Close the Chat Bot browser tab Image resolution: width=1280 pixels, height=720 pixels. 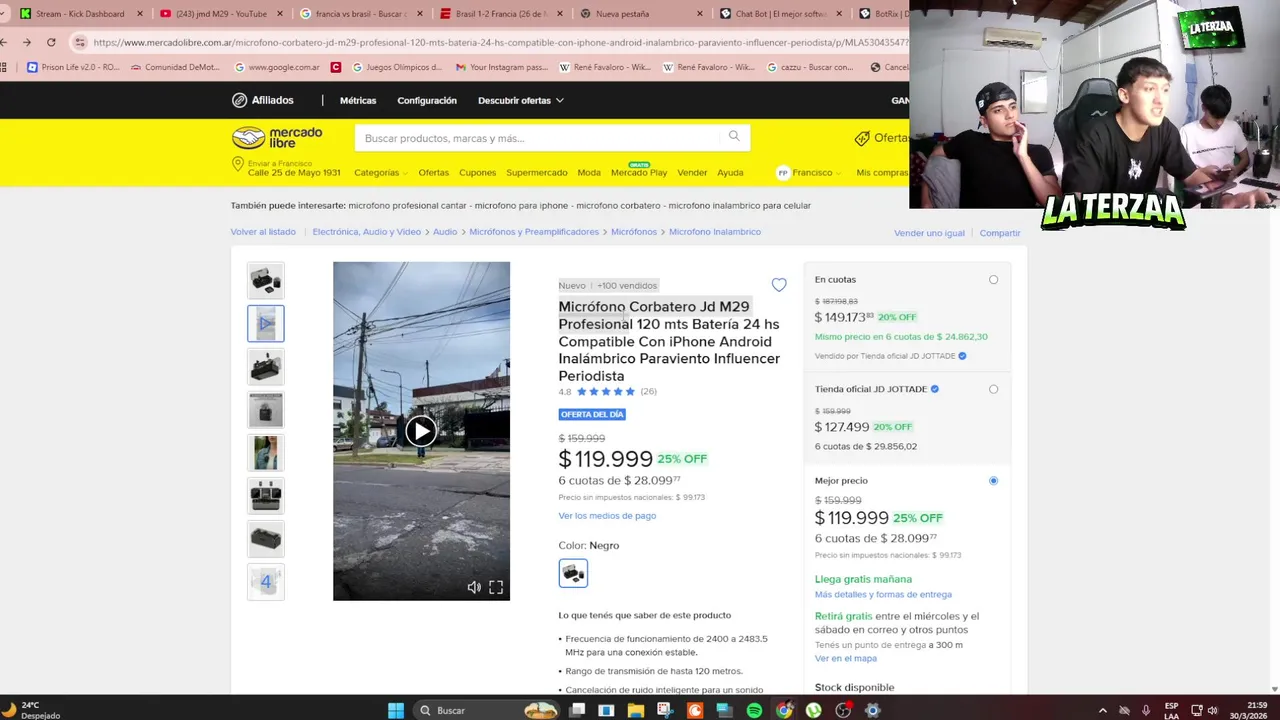click(838, 14)
